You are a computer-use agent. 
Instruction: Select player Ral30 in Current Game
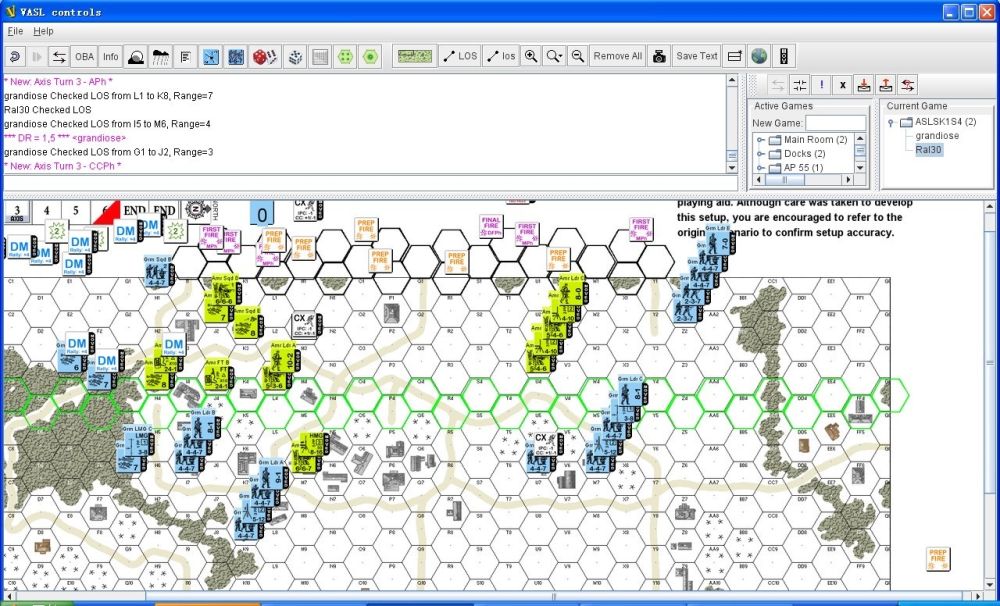[x=928, y=150]
